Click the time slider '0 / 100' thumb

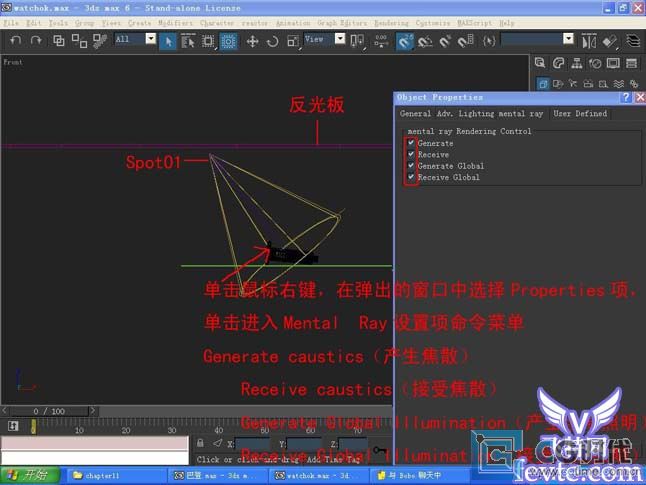[x=49, y=411]
